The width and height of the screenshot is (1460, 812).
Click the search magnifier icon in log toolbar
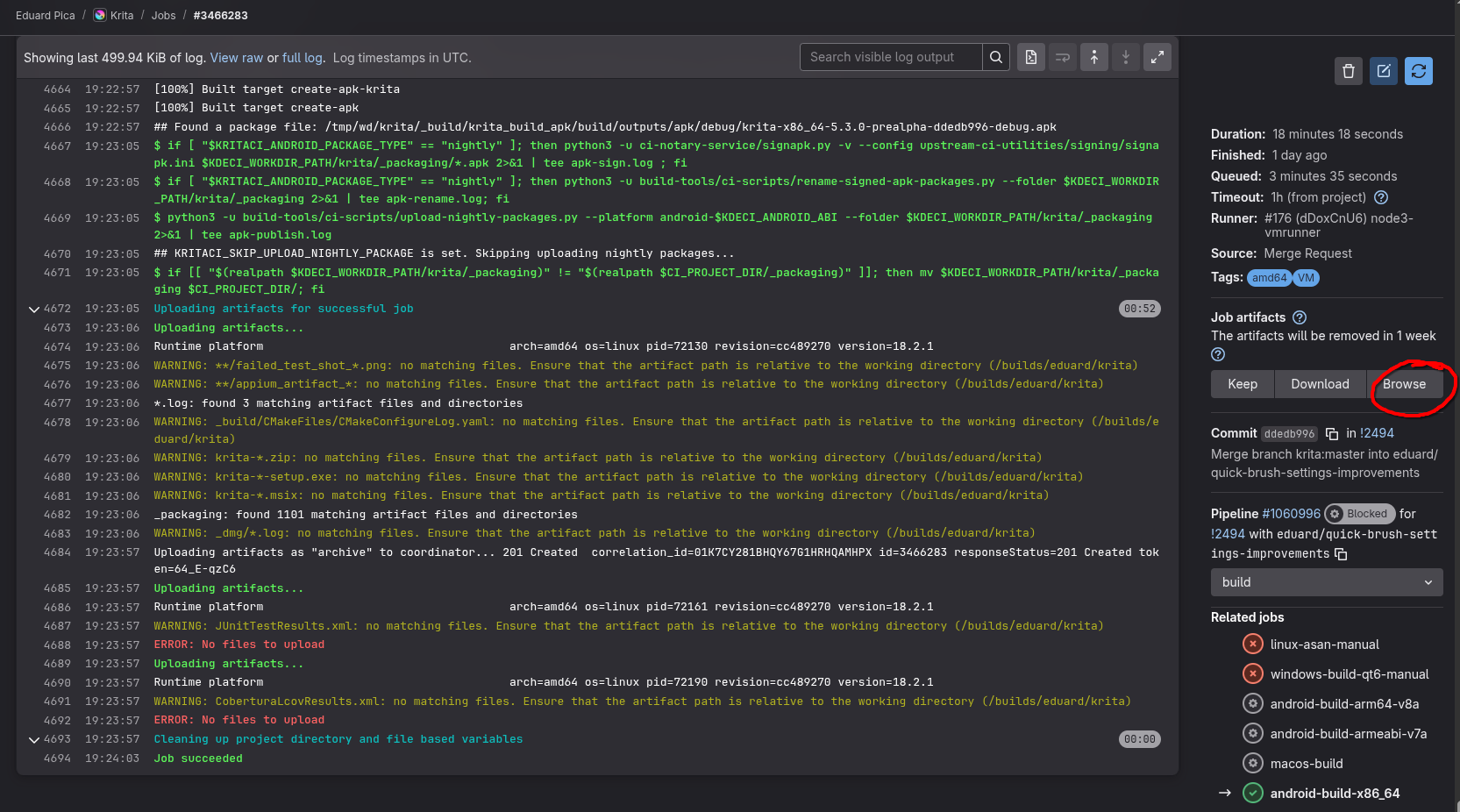point(995,57)
